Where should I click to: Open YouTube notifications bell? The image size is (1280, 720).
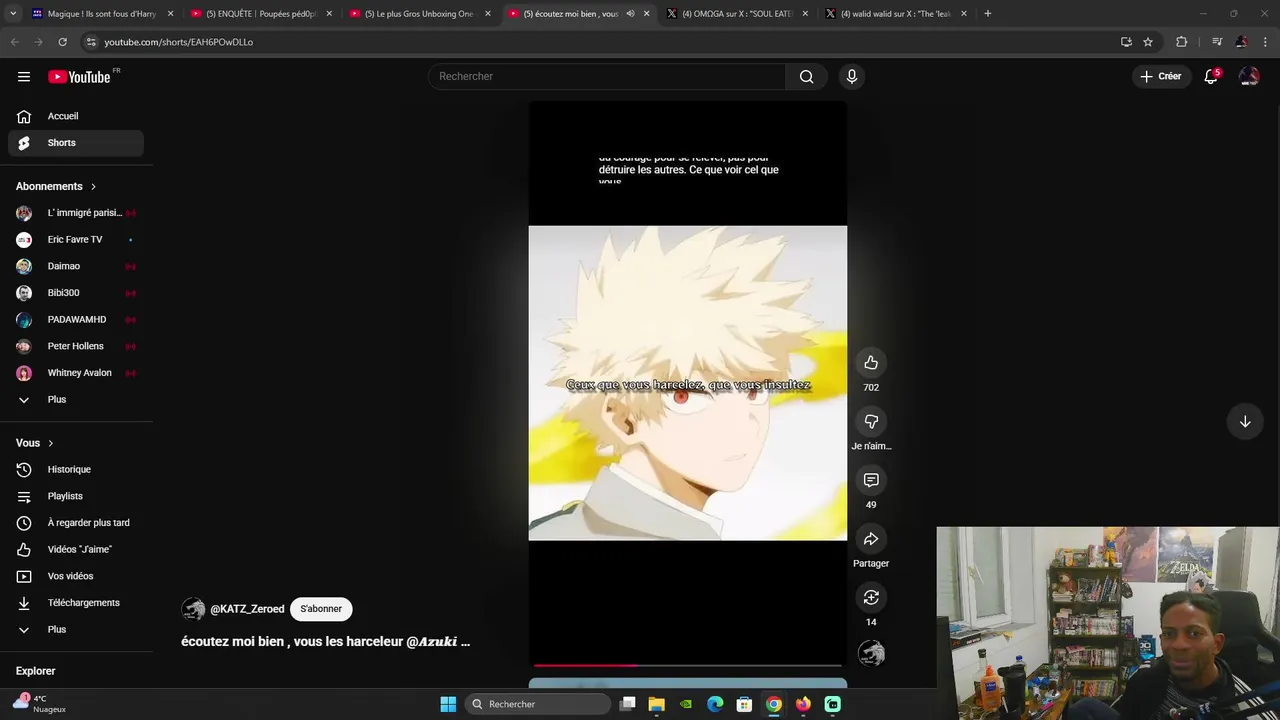click(1211, 76)
